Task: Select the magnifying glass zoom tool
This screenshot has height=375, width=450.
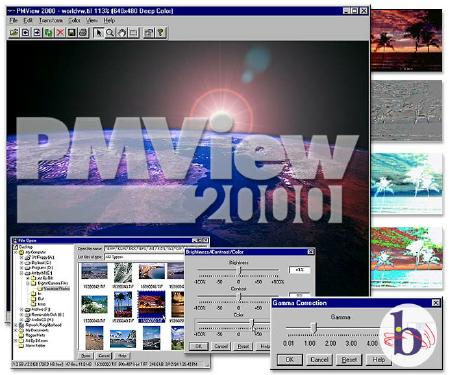Action: (x=110, y=32)
